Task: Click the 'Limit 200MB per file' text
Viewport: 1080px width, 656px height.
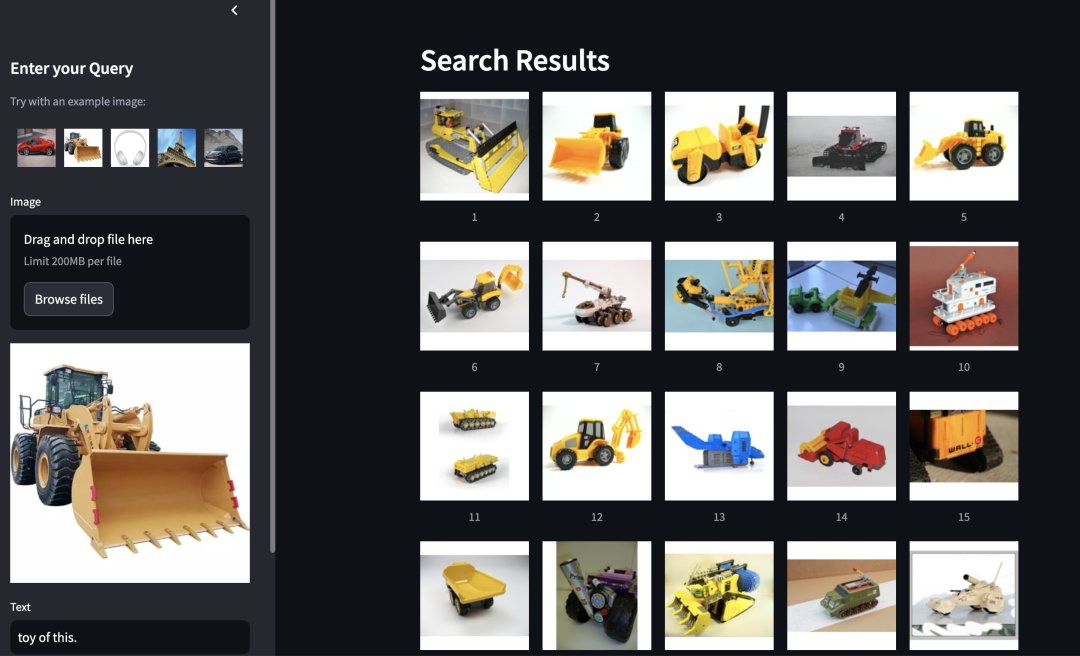Action: (x=73, y=261)
